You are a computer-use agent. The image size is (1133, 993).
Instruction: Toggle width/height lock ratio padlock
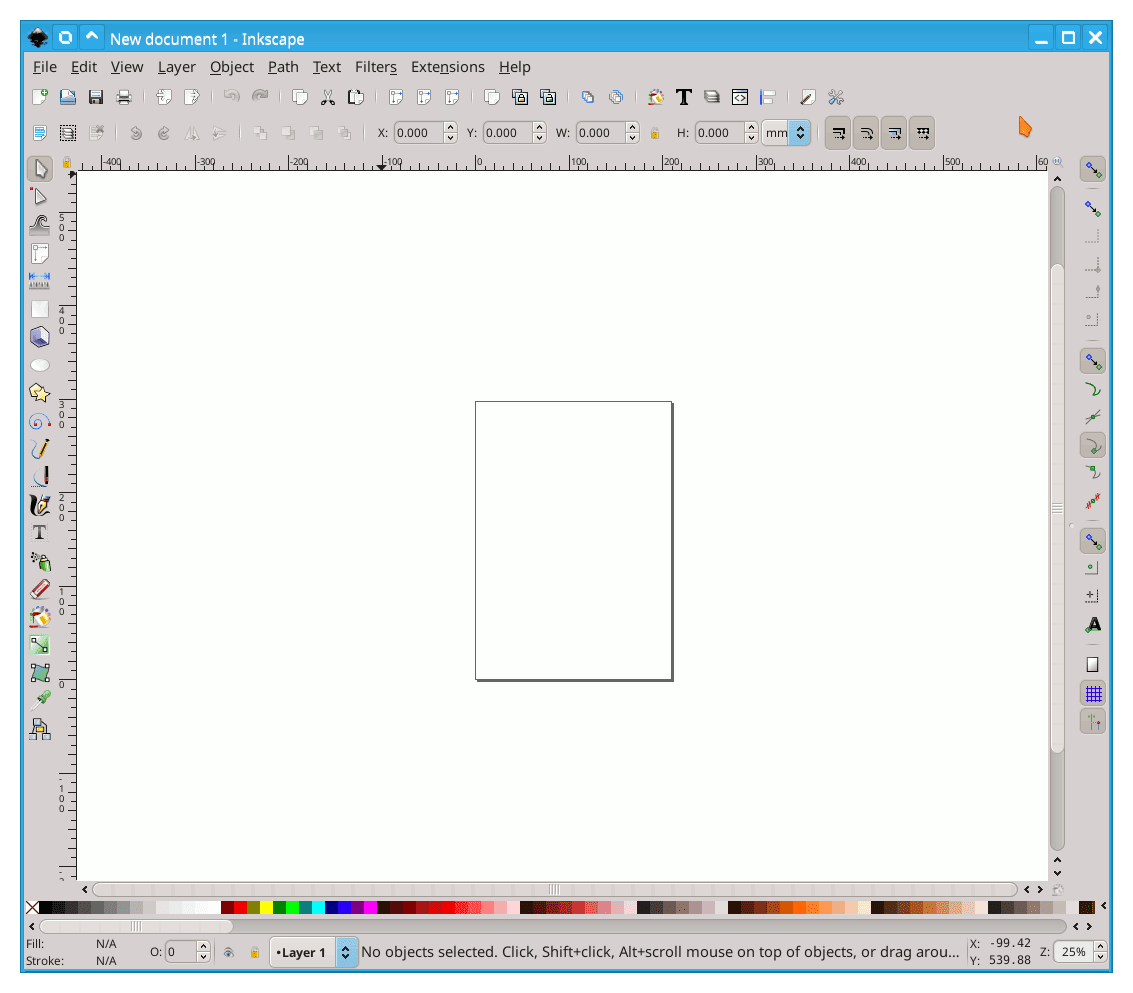tap(655, 133)
